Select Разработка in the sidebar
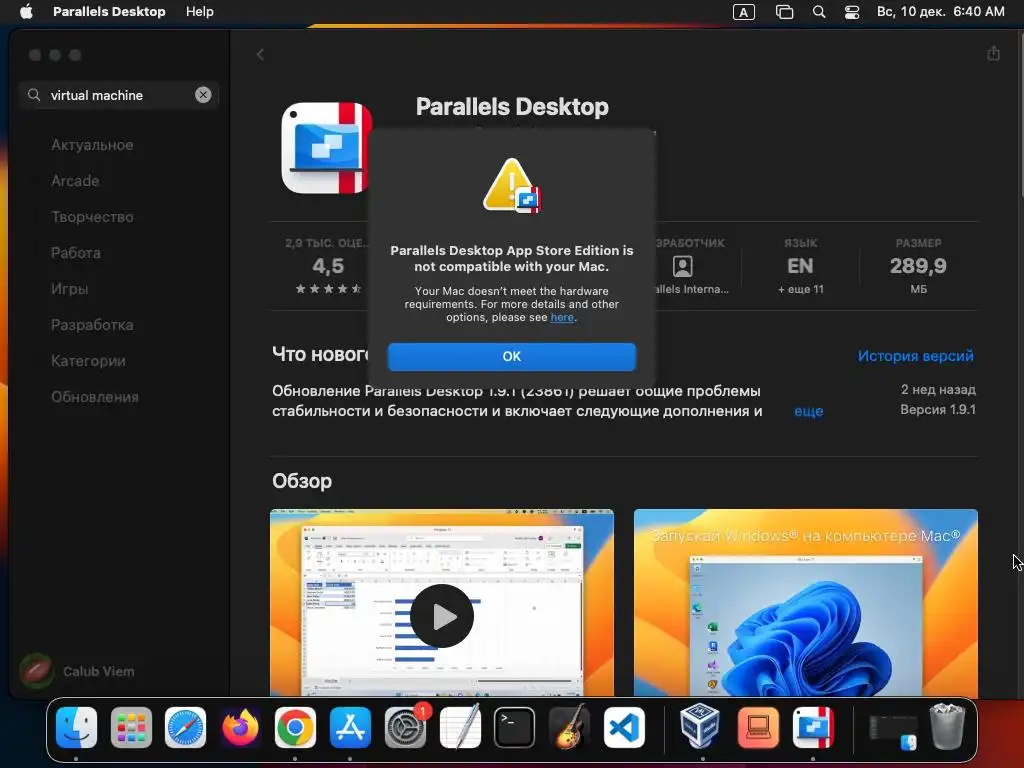 pos(92,325)
